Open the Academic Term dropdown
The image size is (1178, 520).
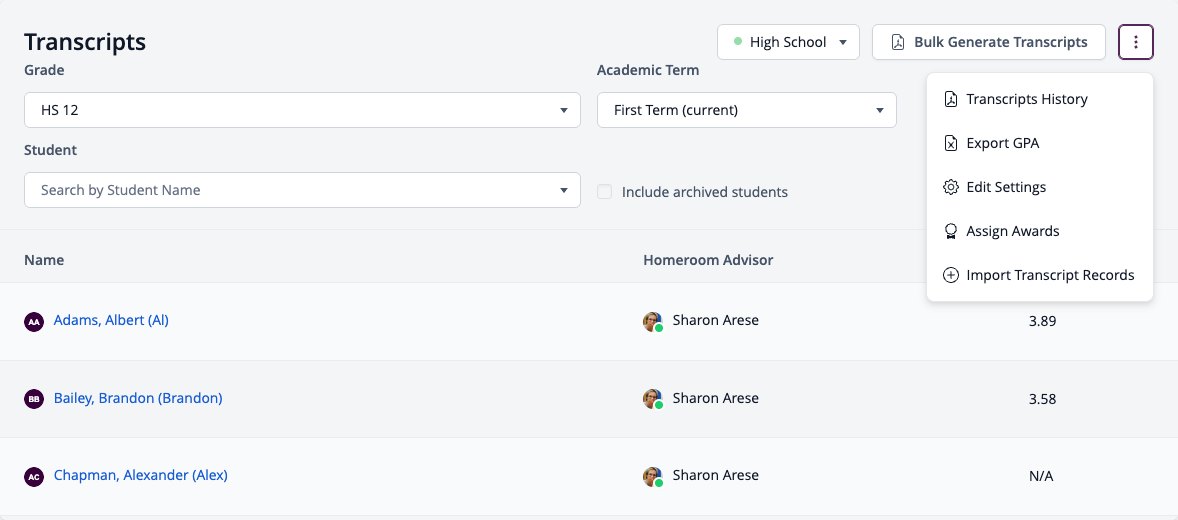pos(747,110)
